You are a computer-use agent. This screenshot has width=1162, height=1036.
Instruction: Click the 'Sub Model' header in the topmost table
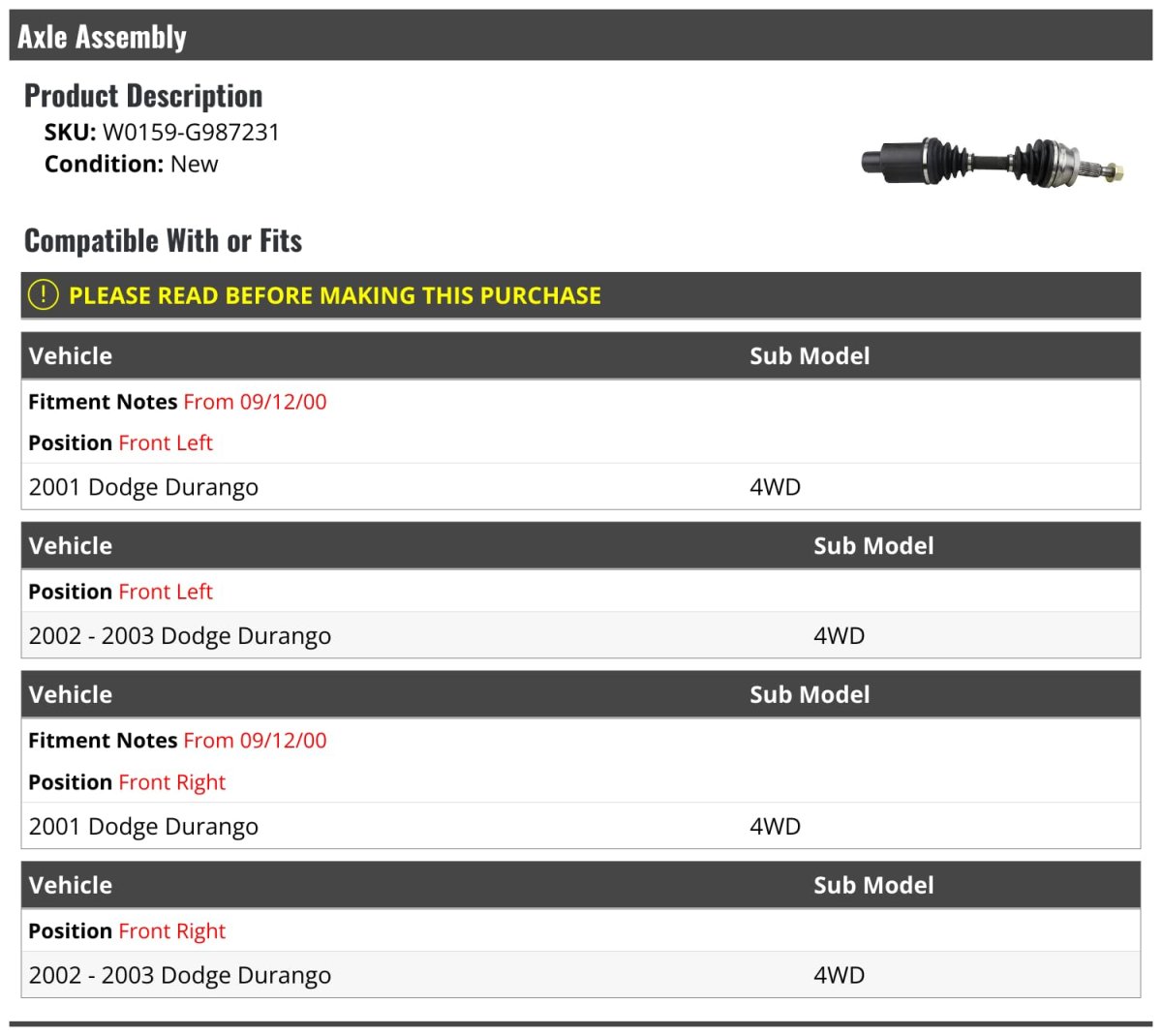(x=810, y=356)
